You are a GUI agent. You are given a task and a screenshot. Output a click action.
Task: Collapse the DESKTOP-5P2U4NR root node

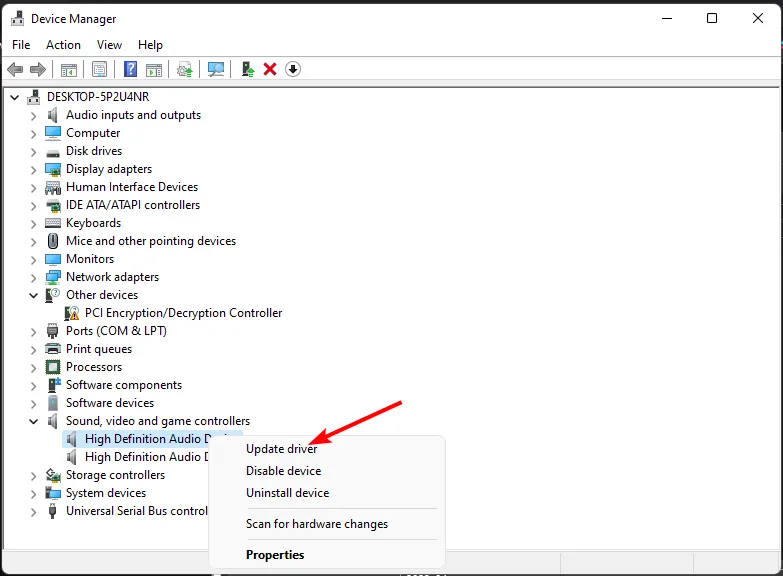pos(14,97)
